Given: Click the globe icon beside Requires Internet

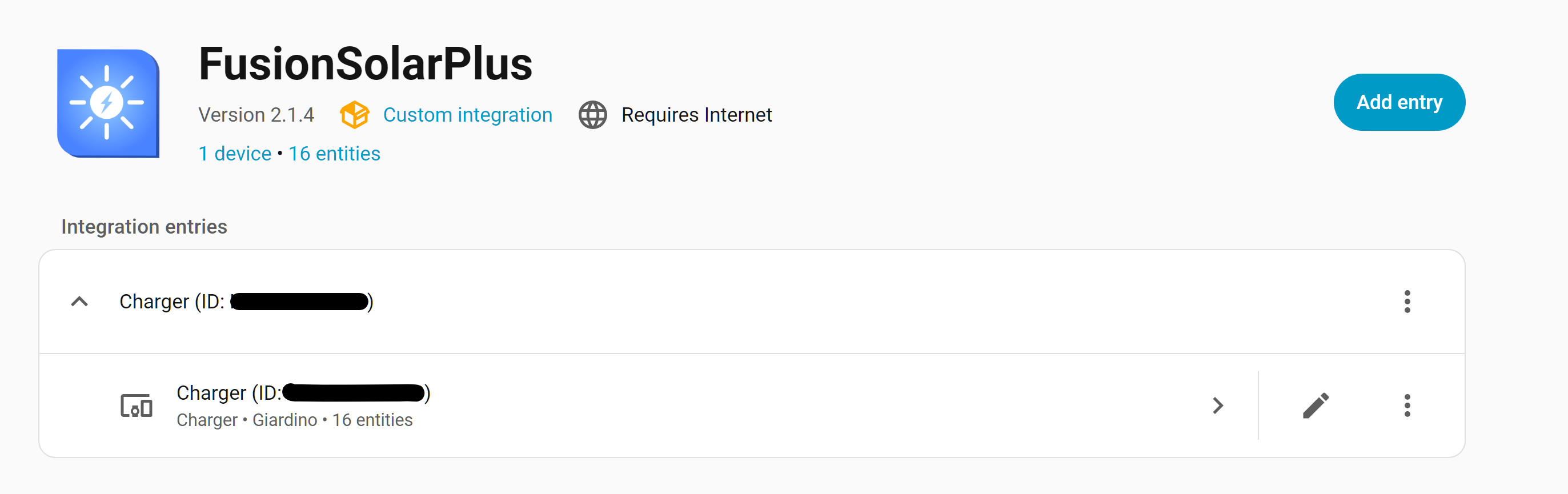Looking at the screenshot, I should pos(592,115).
